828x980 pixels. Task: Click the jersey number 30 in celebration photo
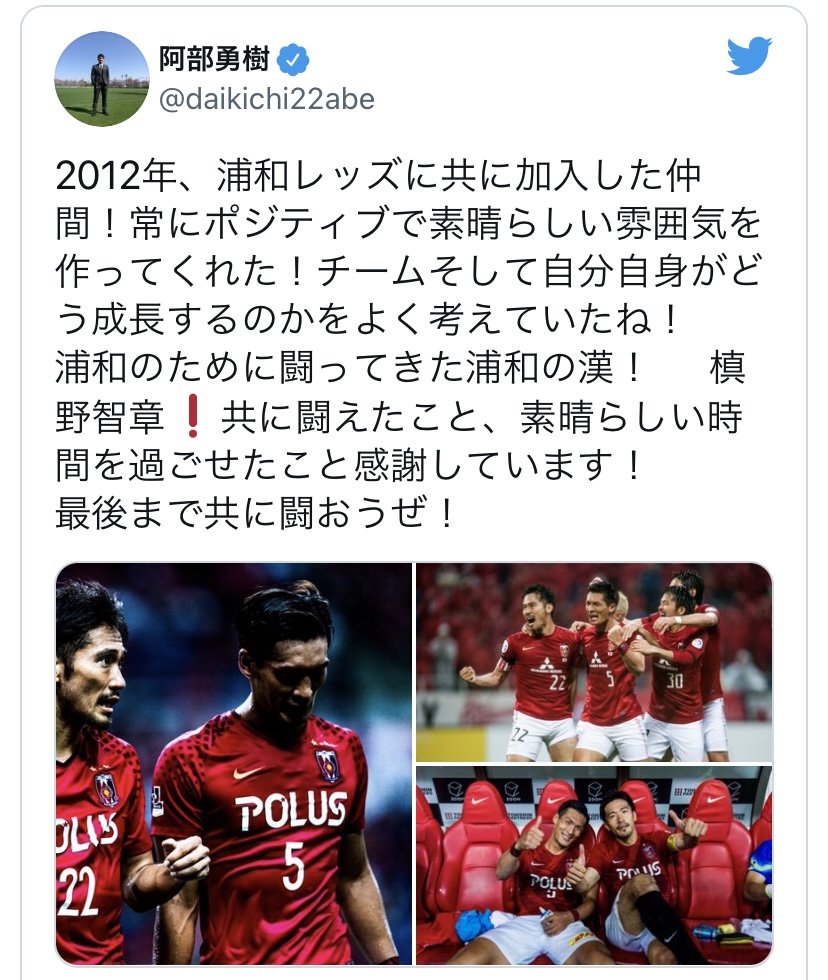click(x=674, y=680)
